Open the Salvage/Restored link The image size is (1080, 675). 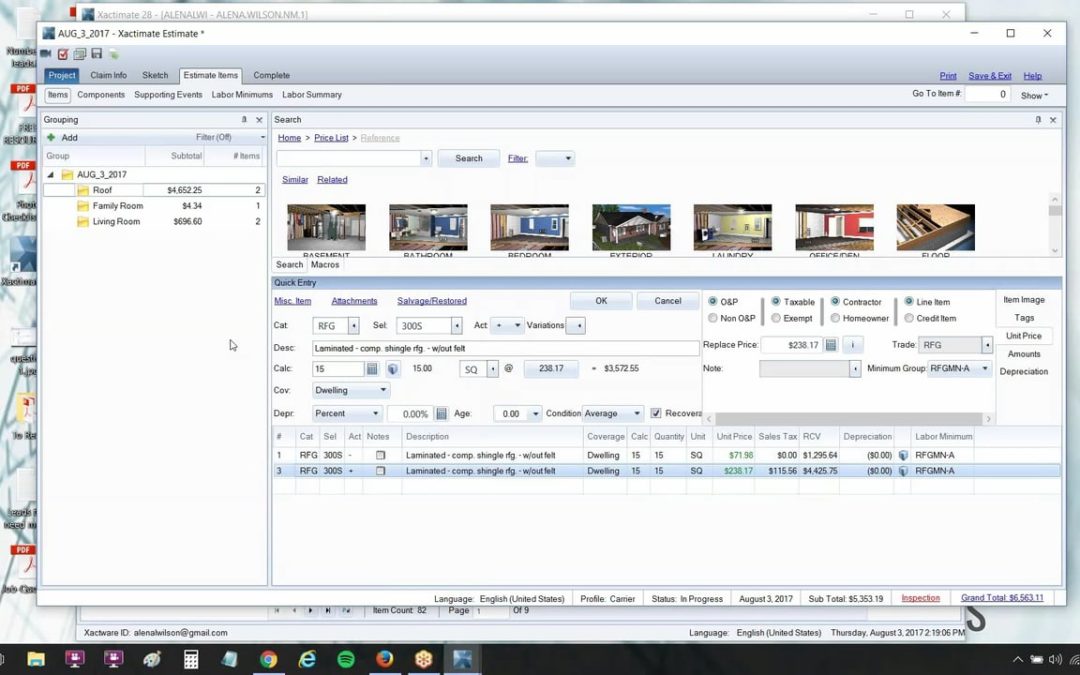click(x=432, y=301)
